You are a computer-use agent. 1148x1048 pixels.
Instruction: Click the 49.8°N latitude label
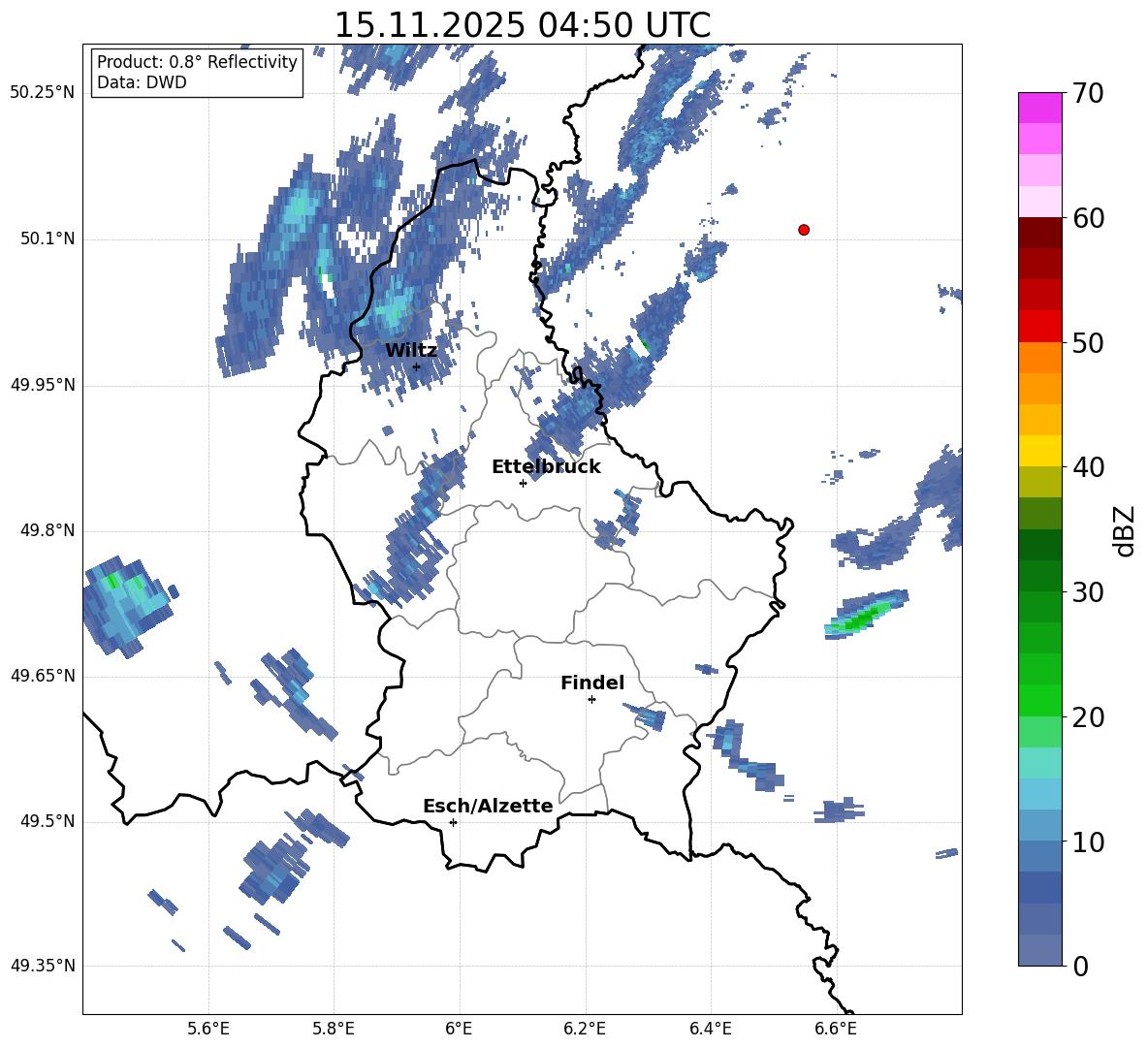click(x=47, y=530)
